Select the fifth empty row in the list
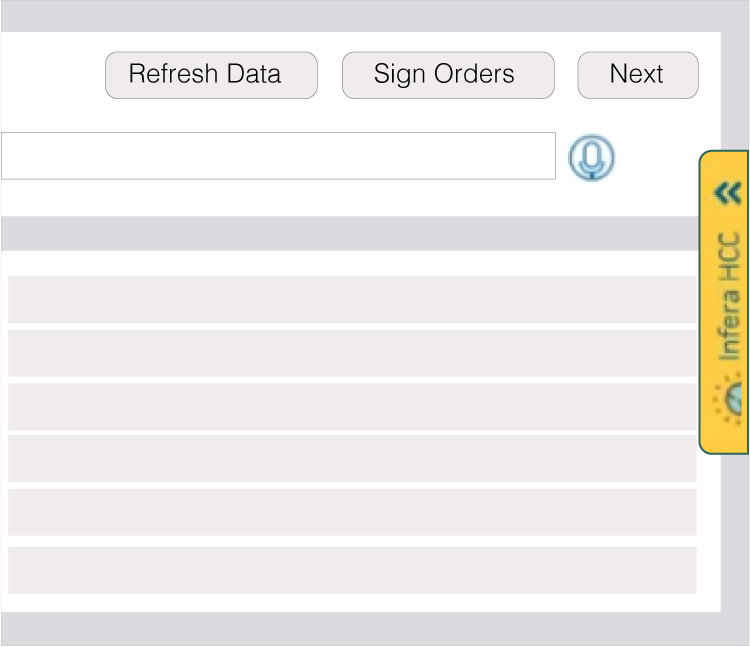The width and height of the screenshot is (750, 647). pos(352,512)
